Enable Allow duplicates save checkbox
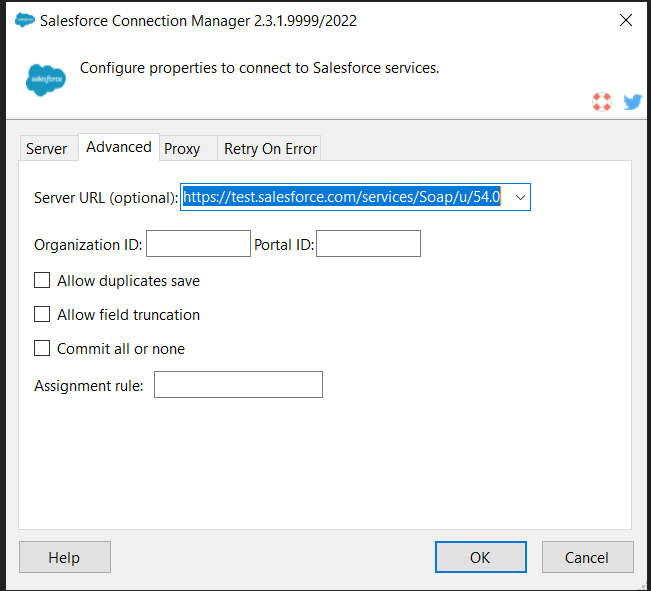Screen dimensions: 651x591 click(42, 280)
